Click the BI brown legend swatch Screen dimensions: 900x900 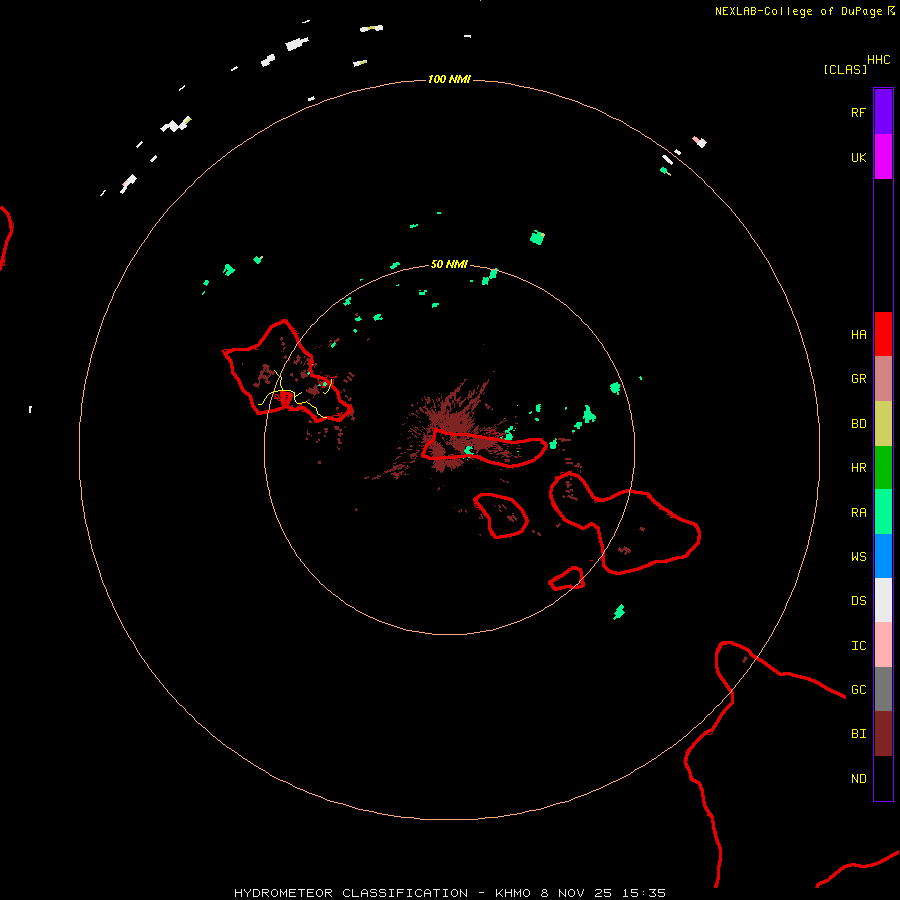[883, 734]
